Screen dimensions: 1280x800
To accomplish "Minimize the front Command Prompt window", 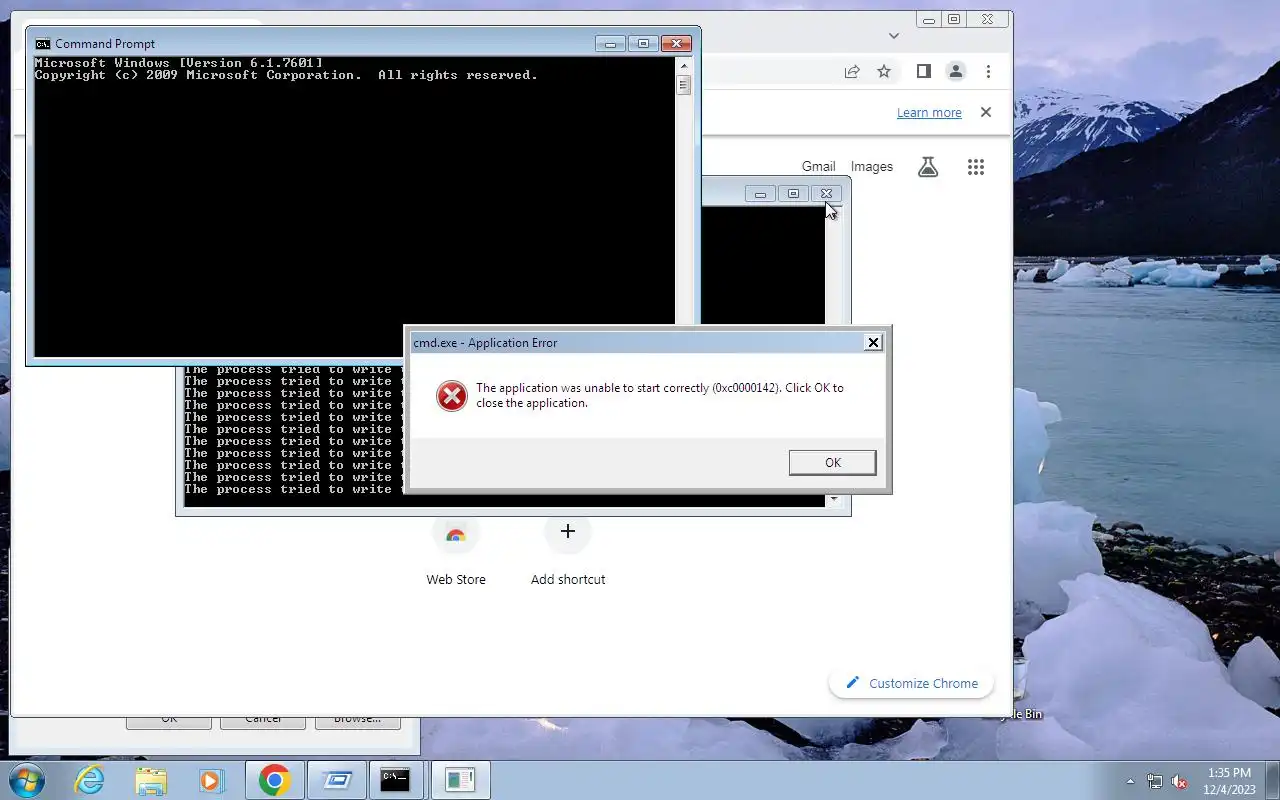I will point(610,44).
